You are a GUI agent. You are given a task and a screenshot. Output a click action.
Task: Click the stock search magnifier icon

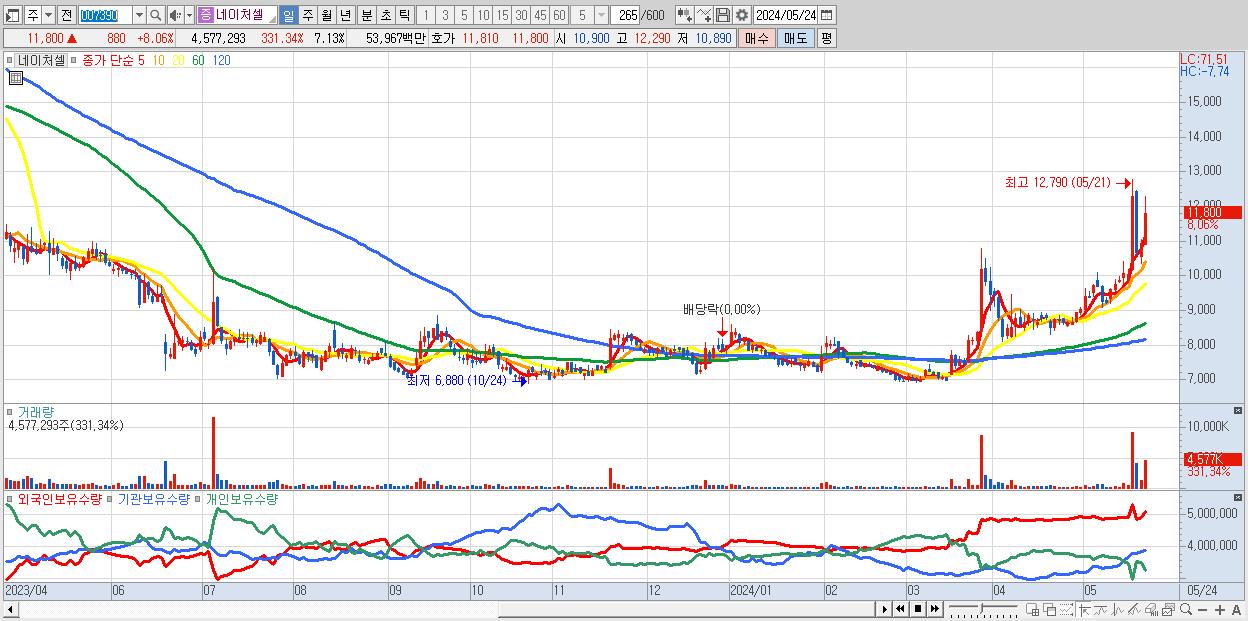click(x=155, y=15)
